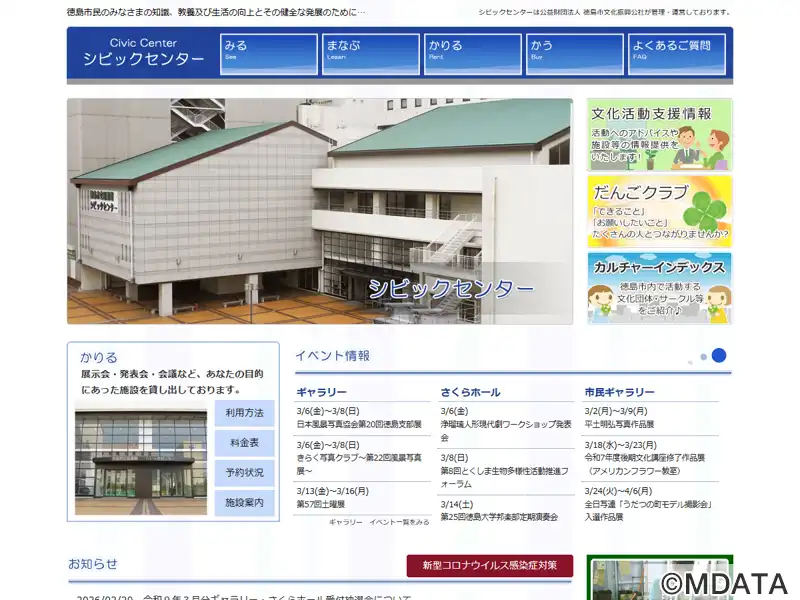The height and width of the screenshot is (600, 800).
Task: Open event 平土明弘写真作品展
Action: coord(619,424)
